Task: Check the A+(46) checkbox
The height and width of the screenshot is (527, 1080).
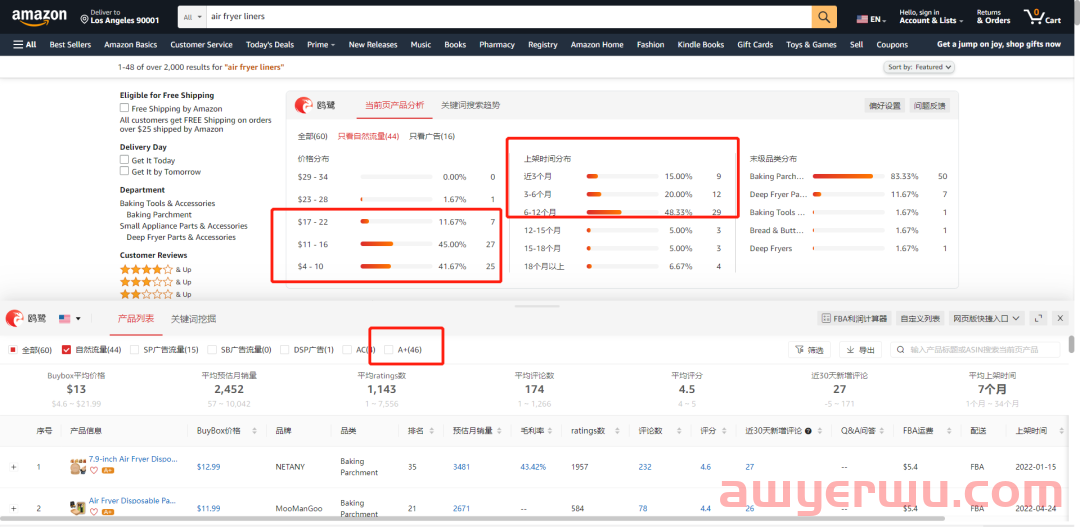Action: tap(389, 350)
